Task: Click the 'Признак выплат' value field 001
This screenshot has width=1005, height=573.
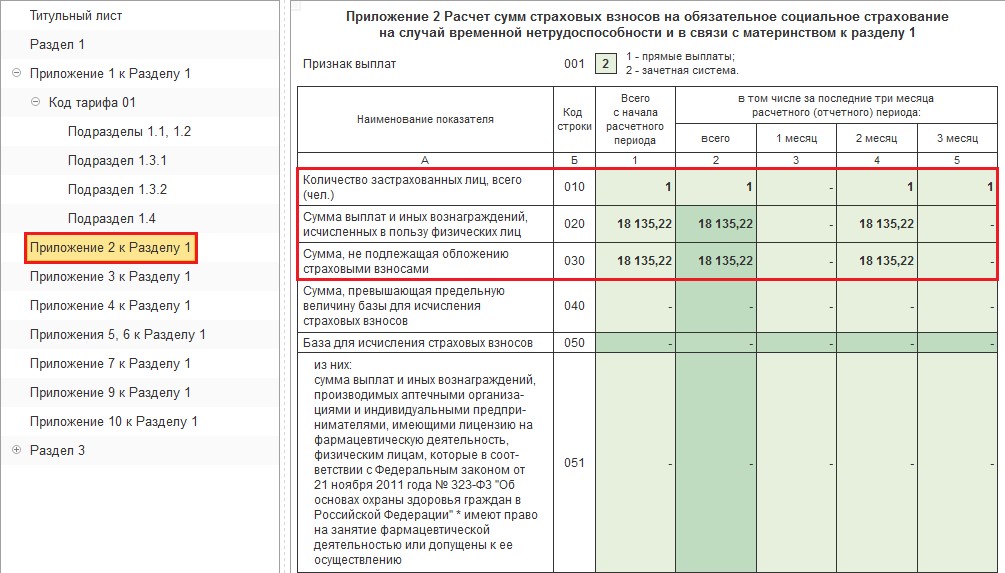Action: tap(605, 64)
